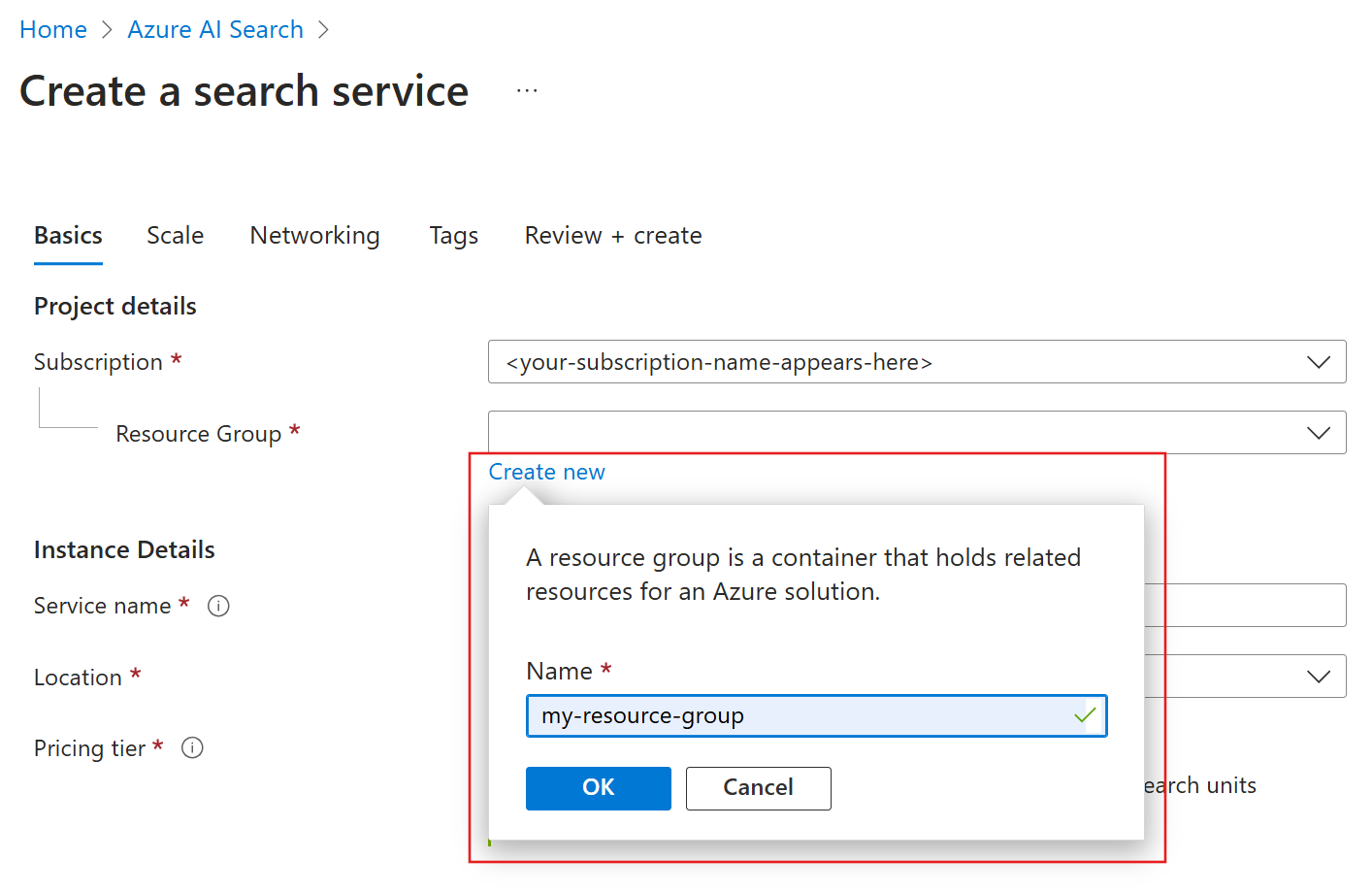Open the ellipsis more options menu
1372x893 pixels.
coord(527,91)
